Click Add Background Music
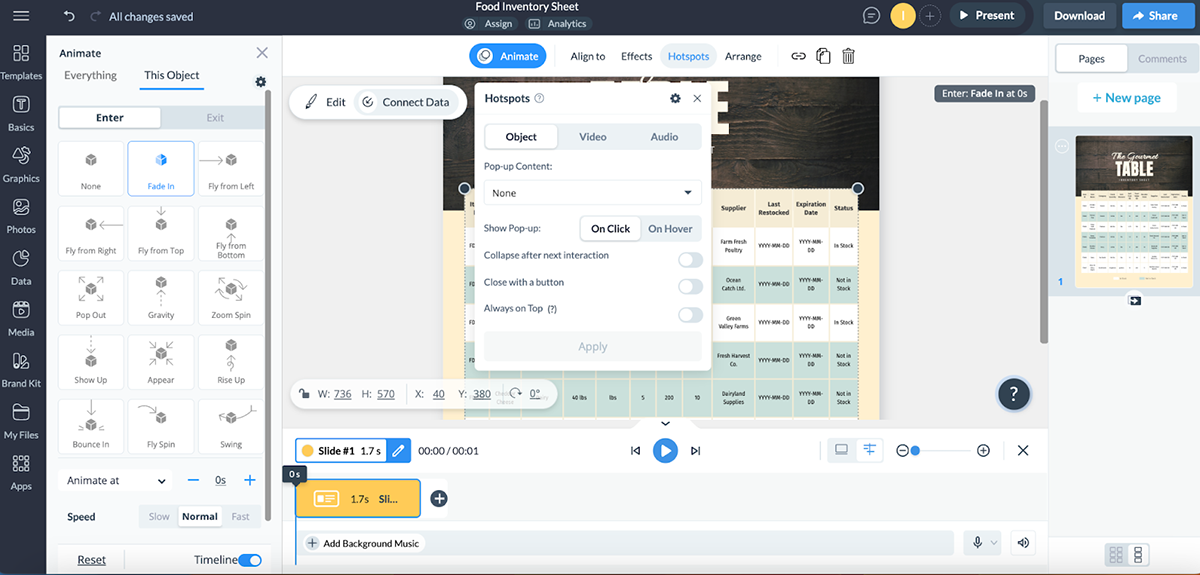This screenshot has height=575, width=1200. pos(363,543)
